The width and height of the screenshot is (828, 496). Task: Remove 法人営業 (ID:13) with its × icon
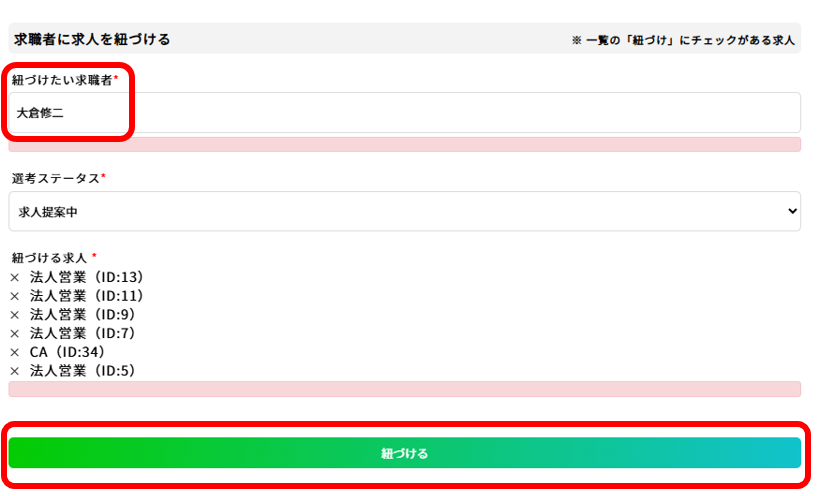pyautogui.click(x=15, y=278)
